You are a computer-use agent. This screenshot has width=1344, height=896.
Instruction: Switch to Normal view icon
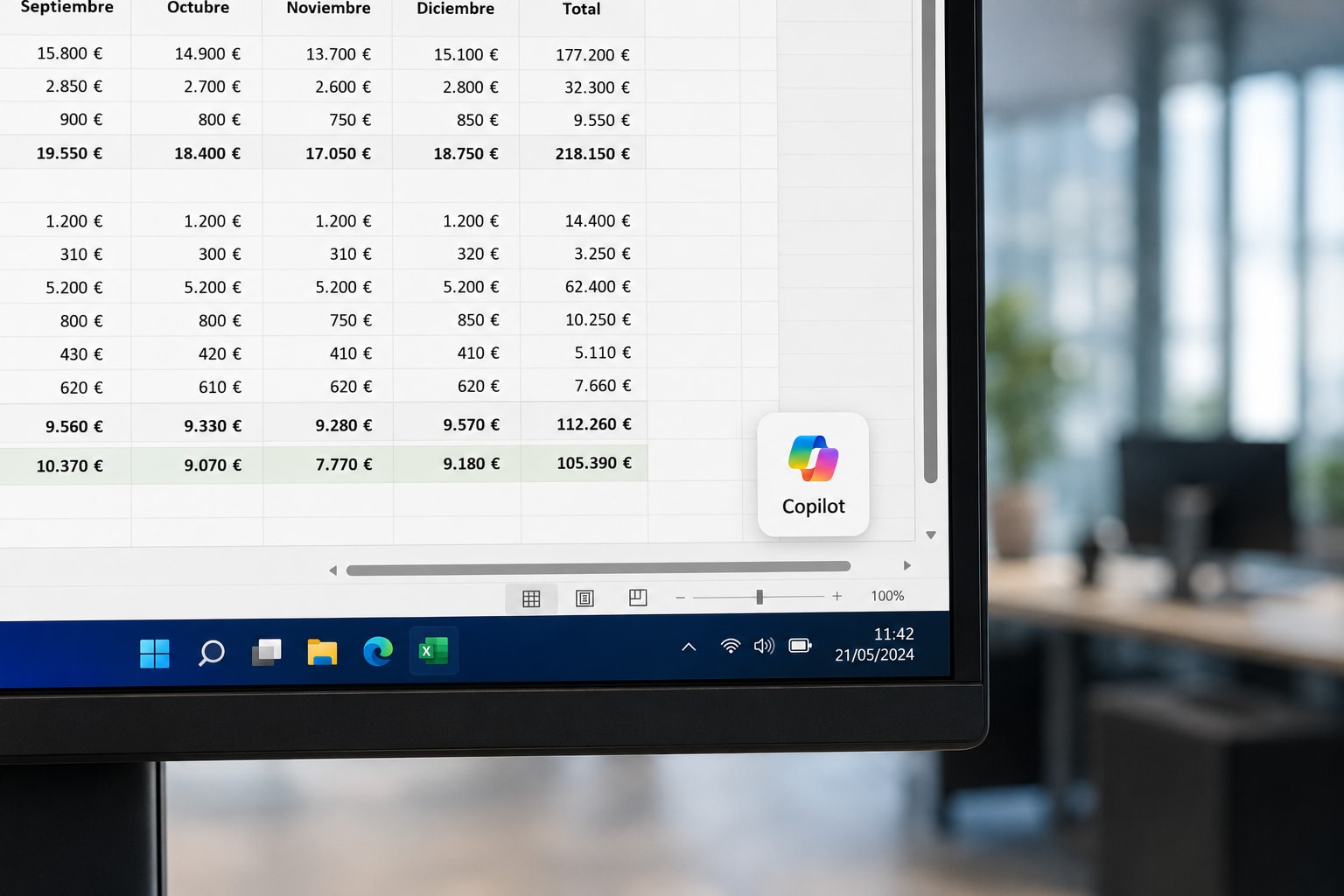click(x=531, y=598)
